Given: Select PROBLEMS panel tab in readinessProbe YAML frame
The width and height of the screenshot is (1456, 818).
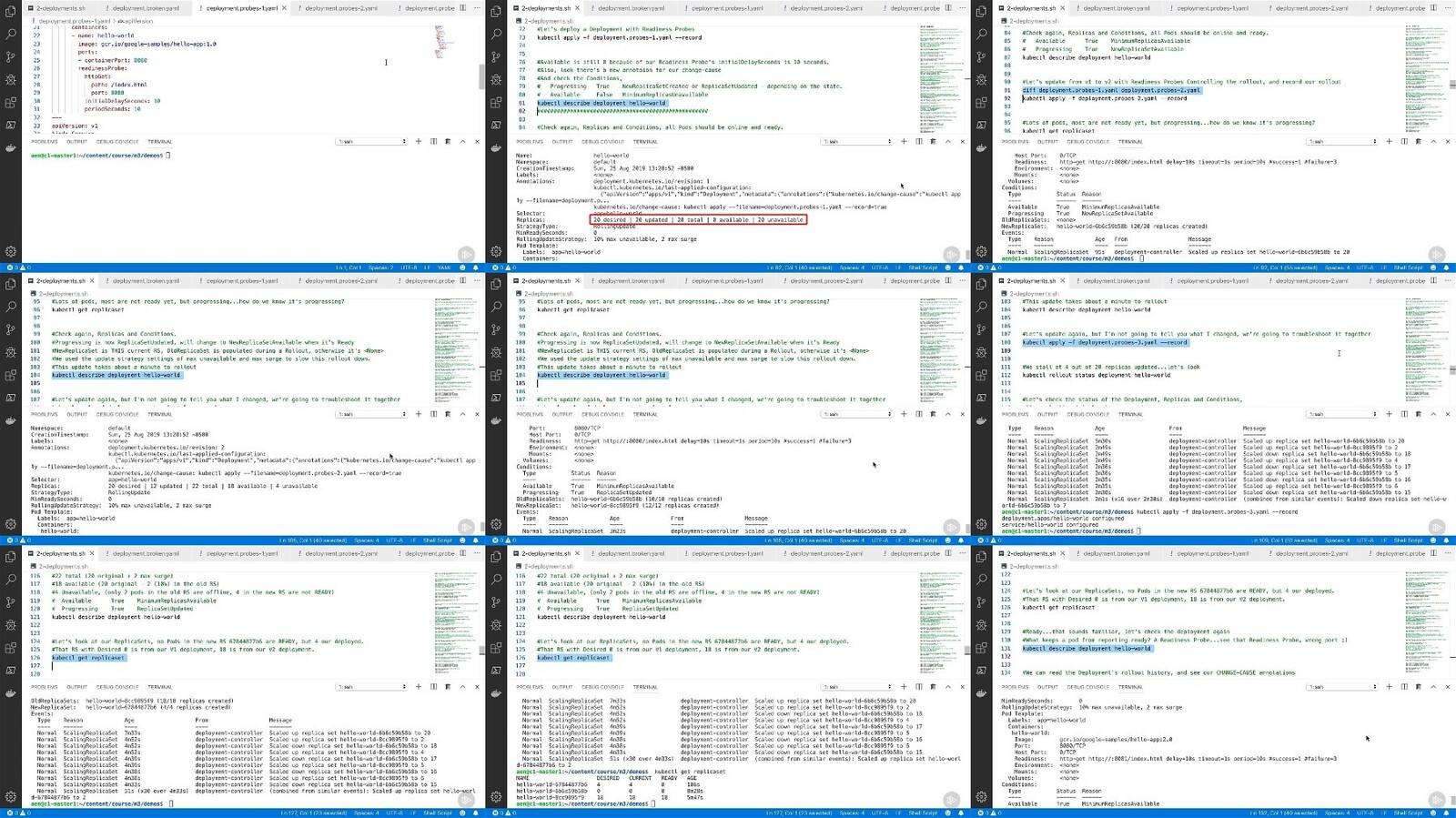Looking at the screenshot, I should click(45, 141).
